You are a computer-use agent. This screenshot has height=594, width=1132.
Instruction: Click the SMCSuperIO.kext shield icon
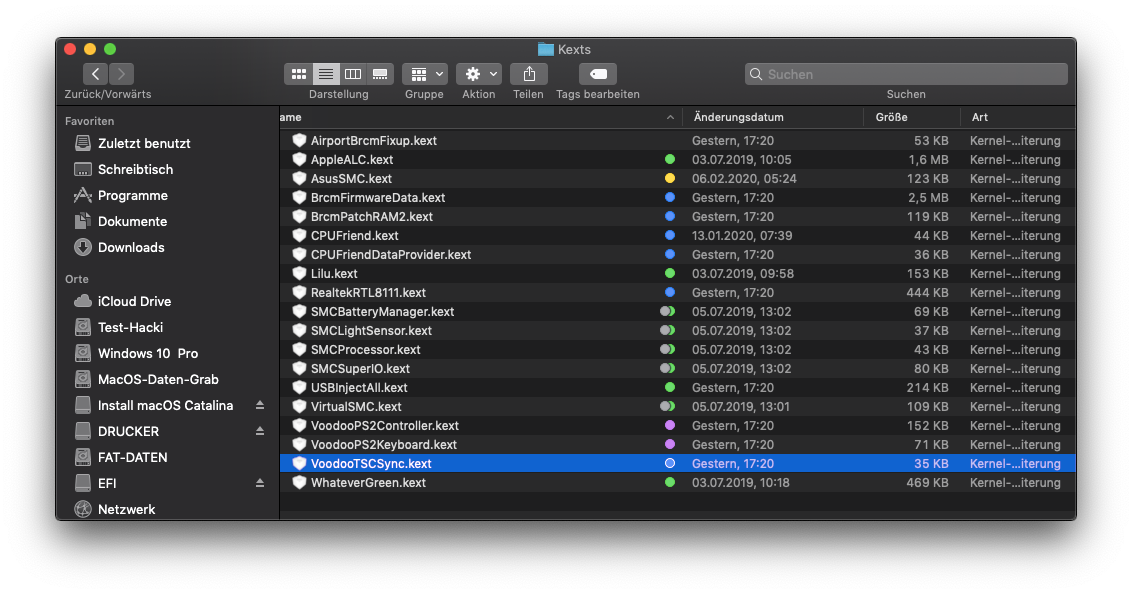click(299, 368)
